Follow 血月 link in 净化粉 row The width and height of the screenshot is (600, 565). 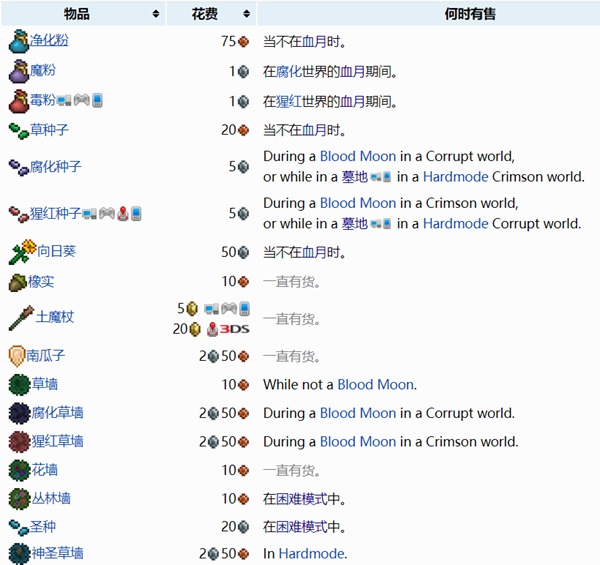pos(314,42)
